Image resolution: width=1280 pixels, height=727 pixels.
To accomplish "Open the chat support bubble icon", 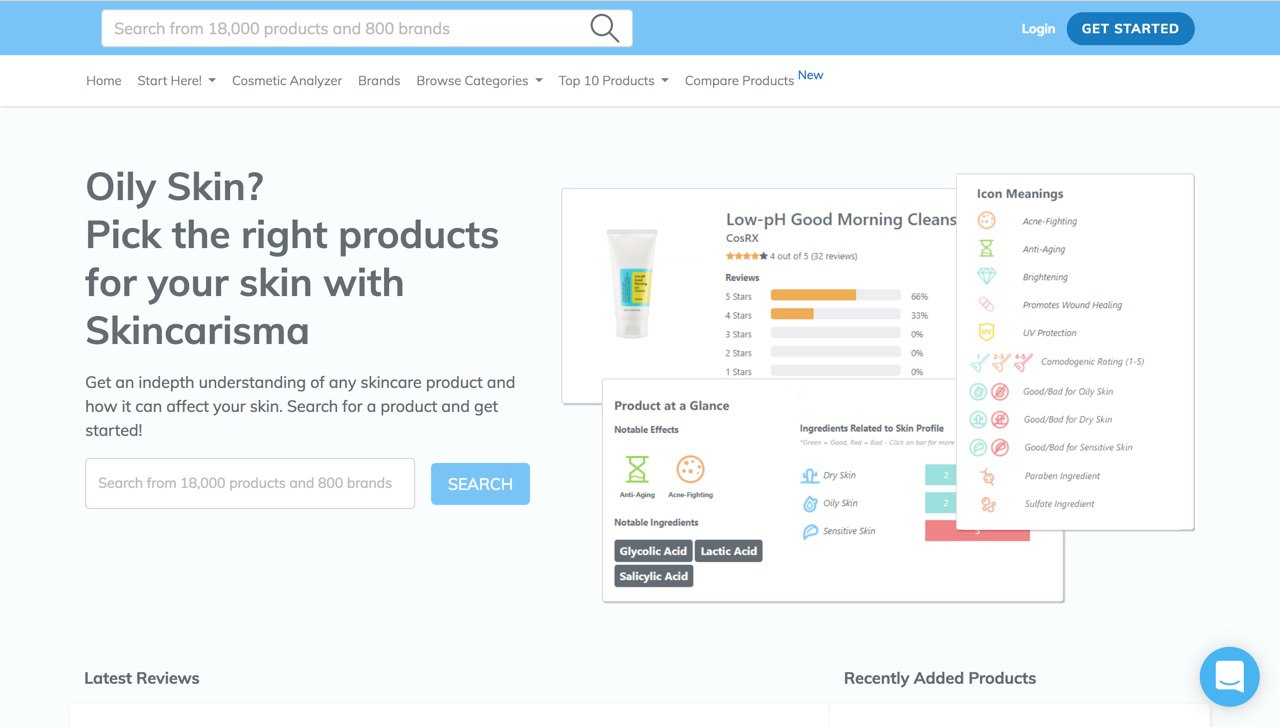I will point(1229,677).
